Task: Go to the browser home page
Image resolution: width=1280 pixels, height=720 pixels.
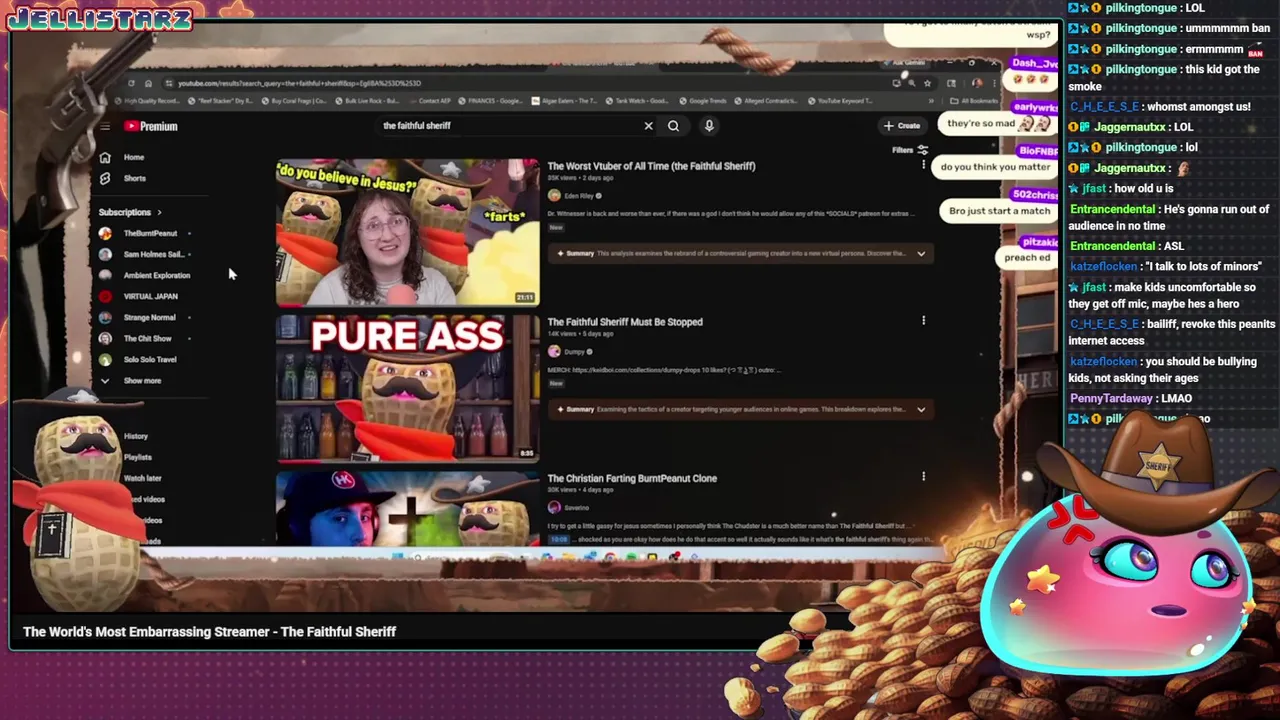Action: (x=148, y=83)
